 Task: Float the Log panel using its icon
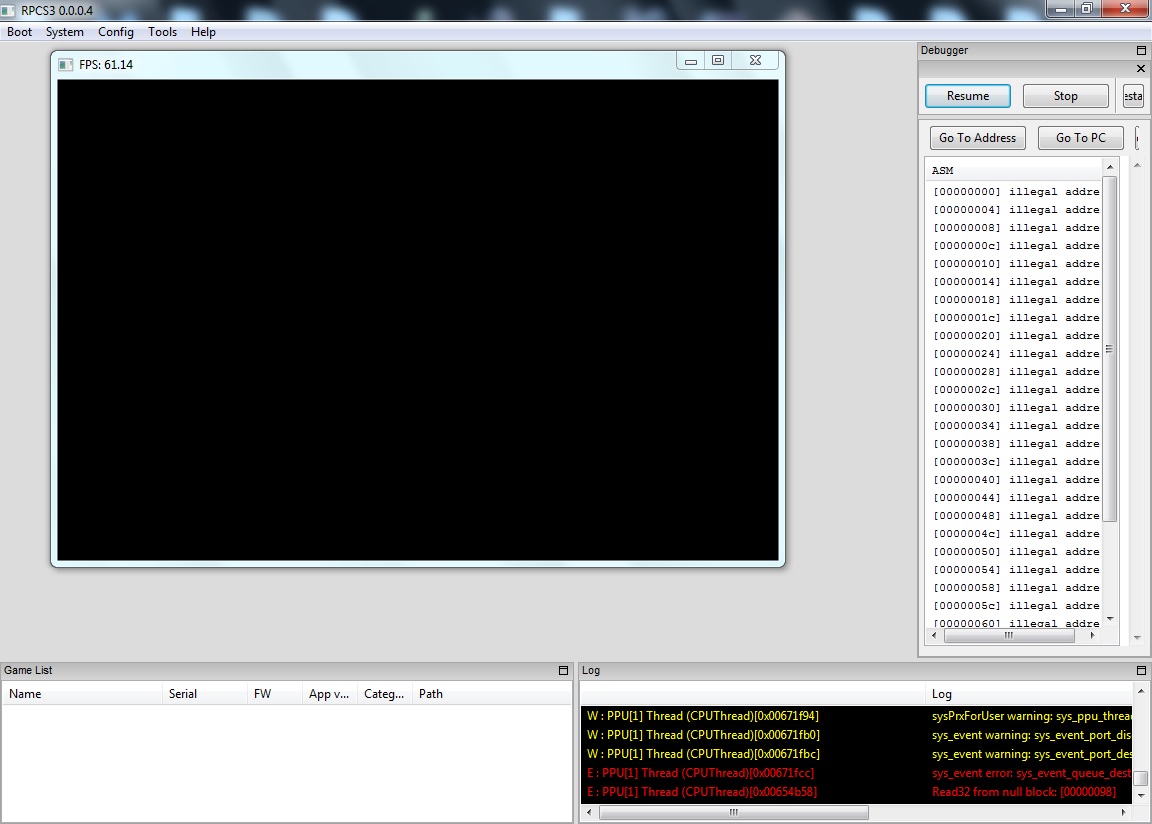1141,670
